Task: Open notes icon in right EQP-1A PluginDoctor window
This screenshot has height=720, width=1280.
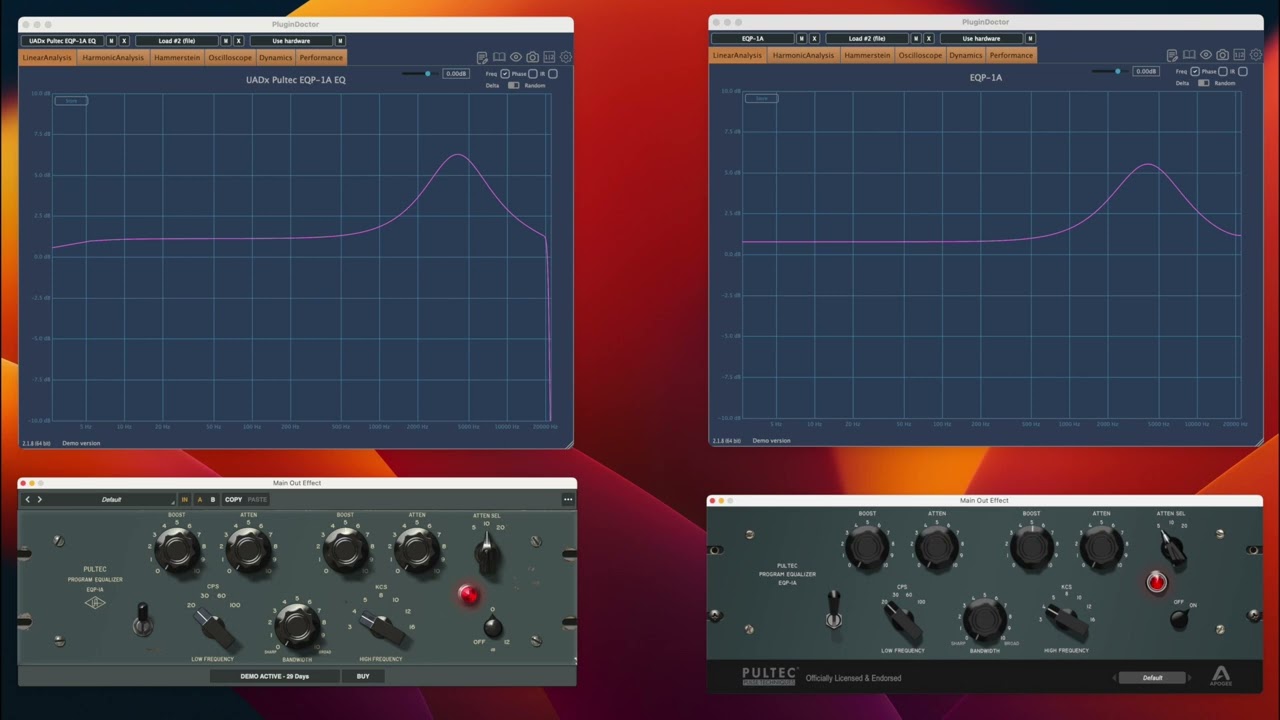Action: point(1172,55)
